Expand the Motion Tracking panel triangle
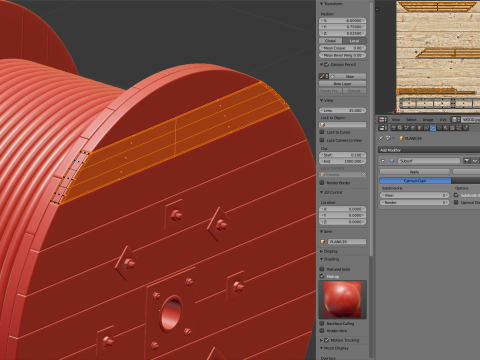 pyautogui.click(x=322, y=340)
